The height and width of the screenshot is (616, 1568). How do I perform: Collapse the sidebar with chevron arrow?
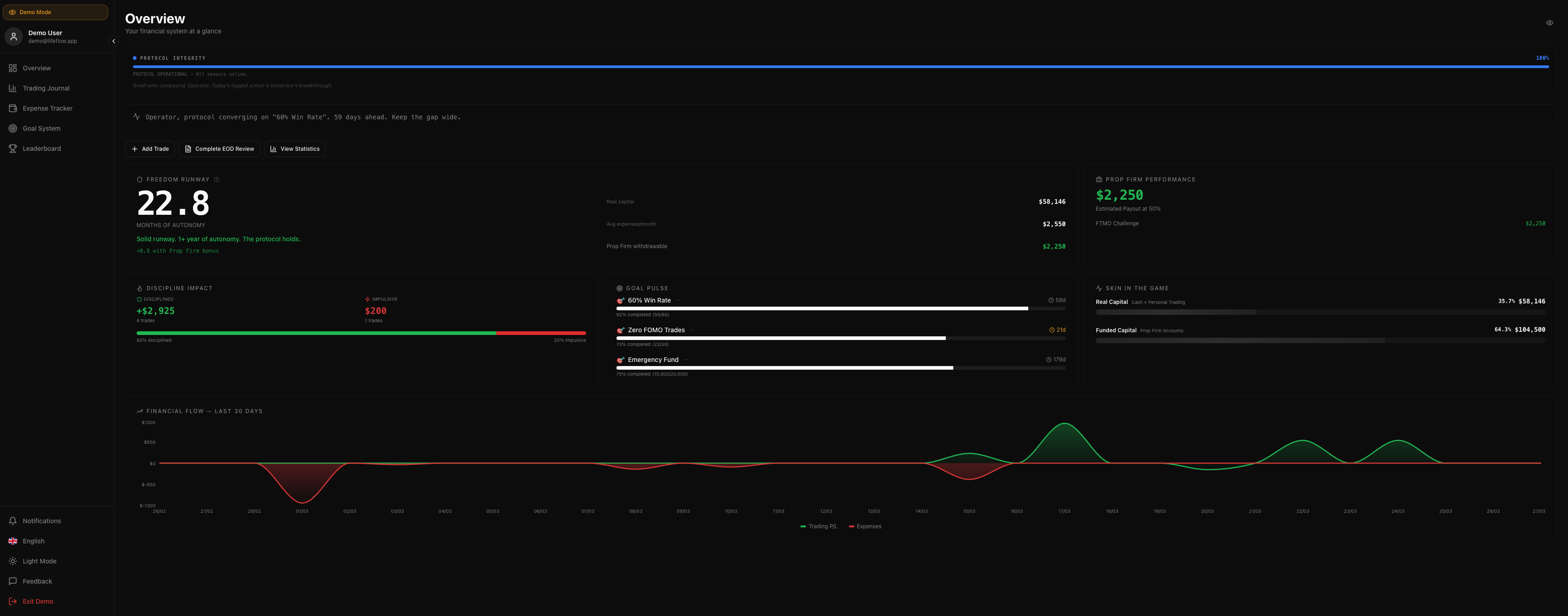113,42
